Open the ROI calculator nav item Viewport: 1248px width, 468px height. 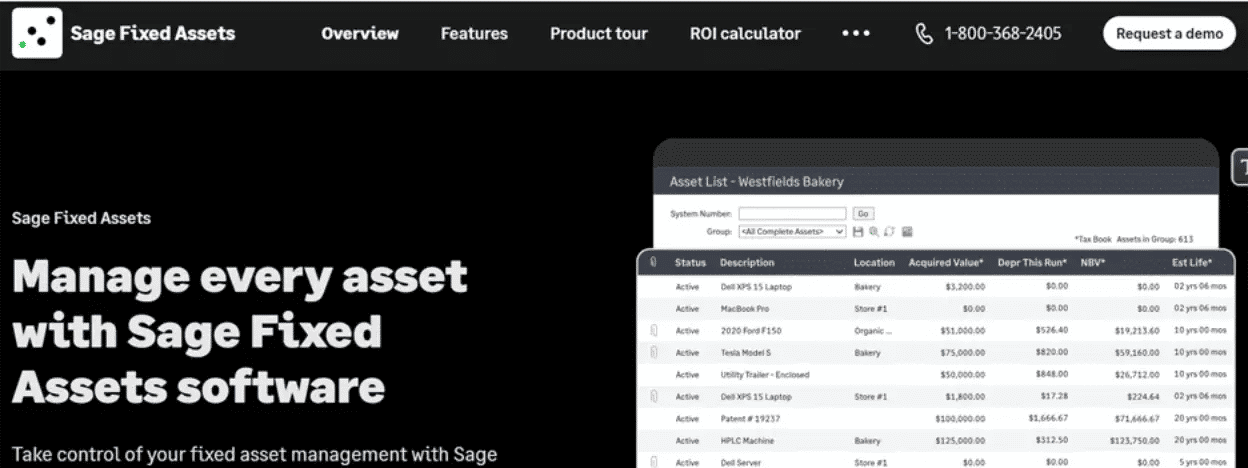[x=745, y=33]
